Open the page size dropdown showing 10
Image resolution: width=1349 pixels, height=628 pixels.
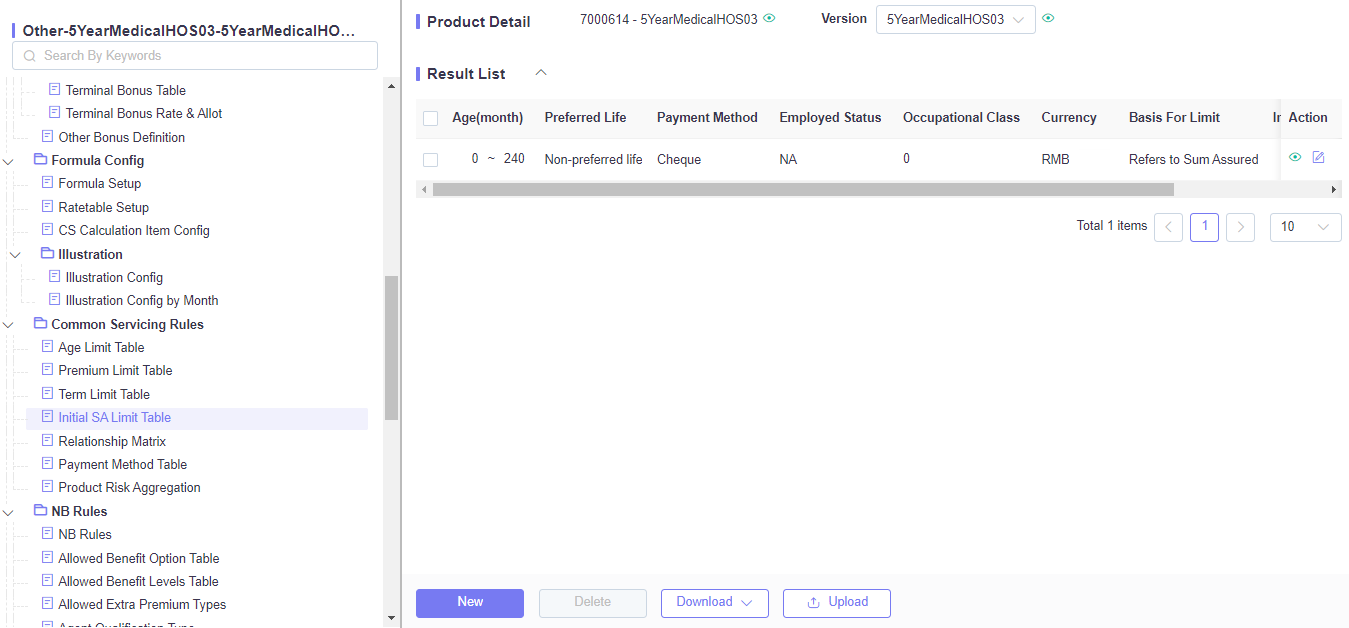click(1305, 227)
